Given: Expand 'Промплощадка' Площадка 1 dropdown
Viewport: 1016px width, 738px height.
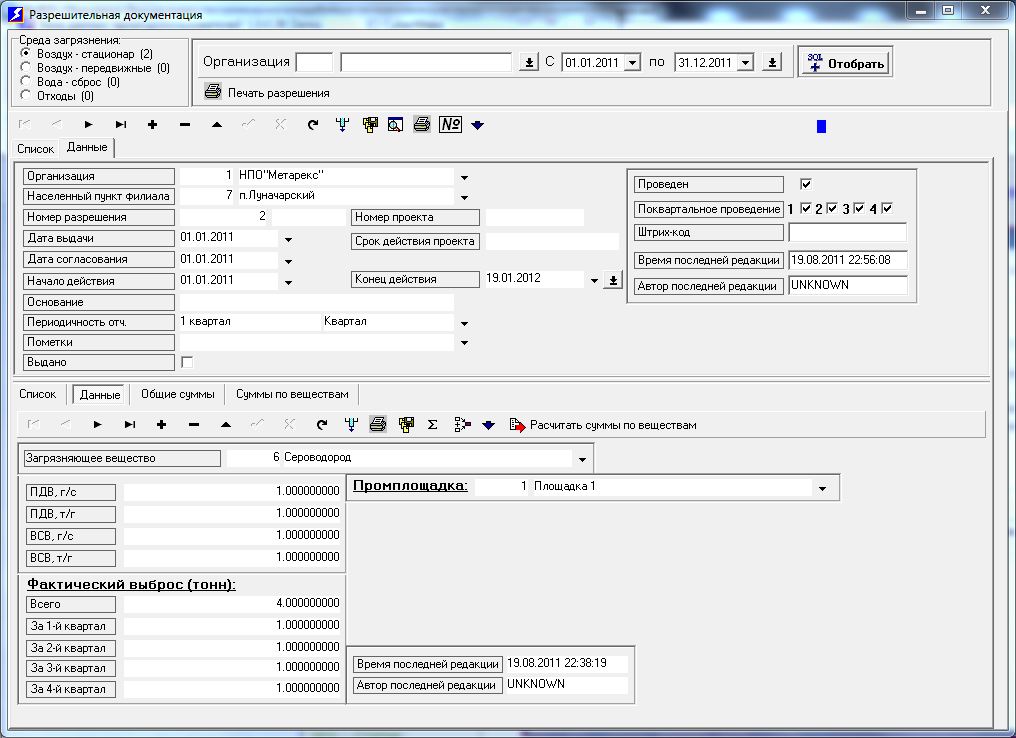Looking at the screenshot, I should (822, 489).
